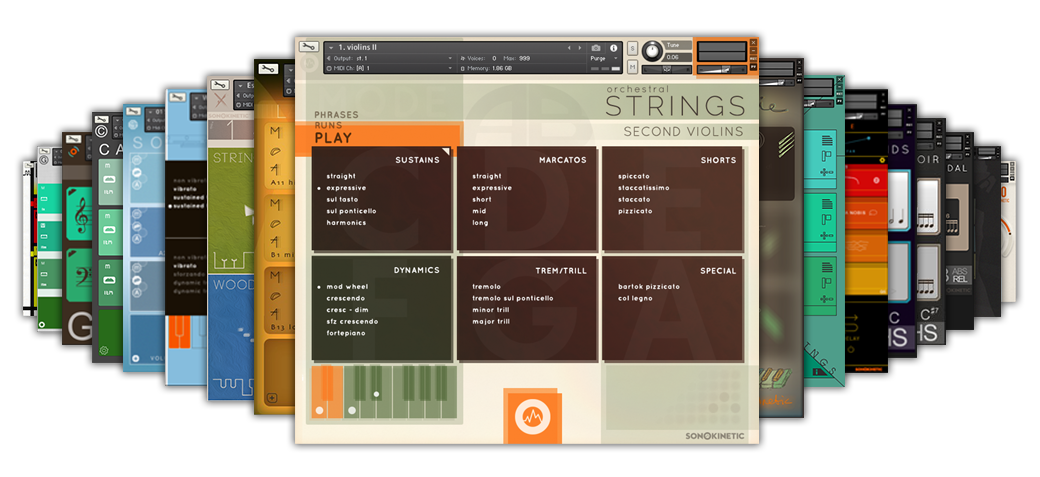Viewport: 1040px width, 477px height.
Task: Click the DYNAMICS panel header
Action: pos(416,270)
